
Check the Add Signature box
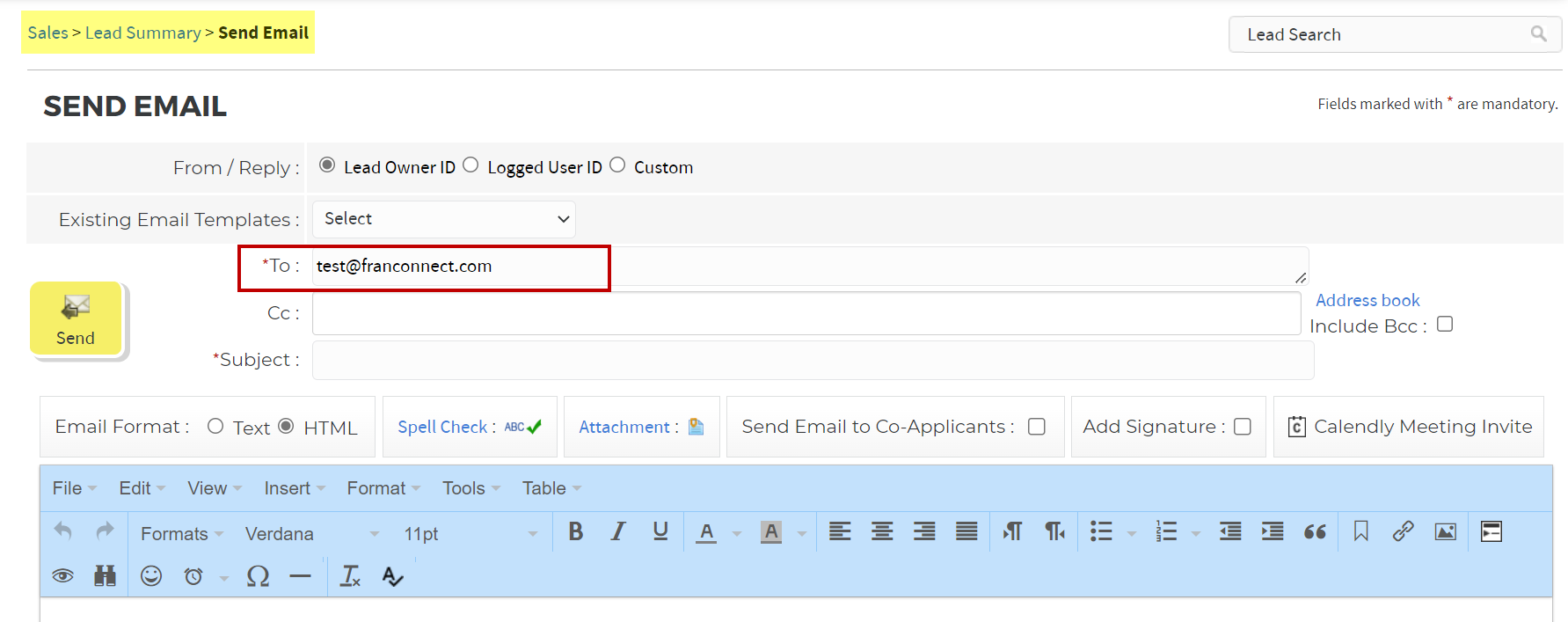[x=1243, y=427]
